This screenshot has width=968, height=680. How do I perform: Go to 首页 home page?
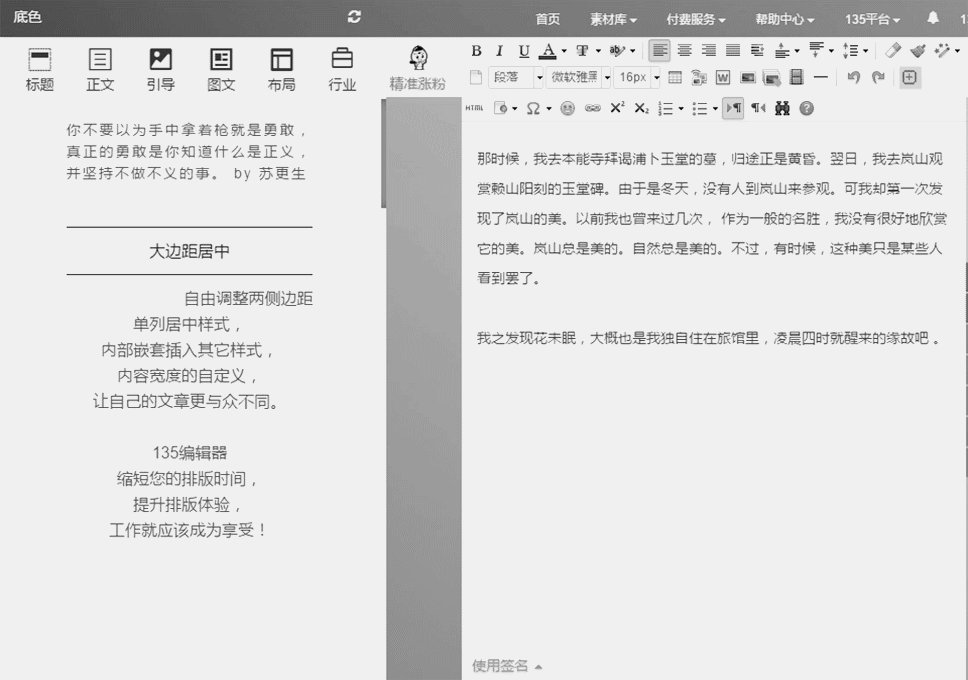pos(548,19)
